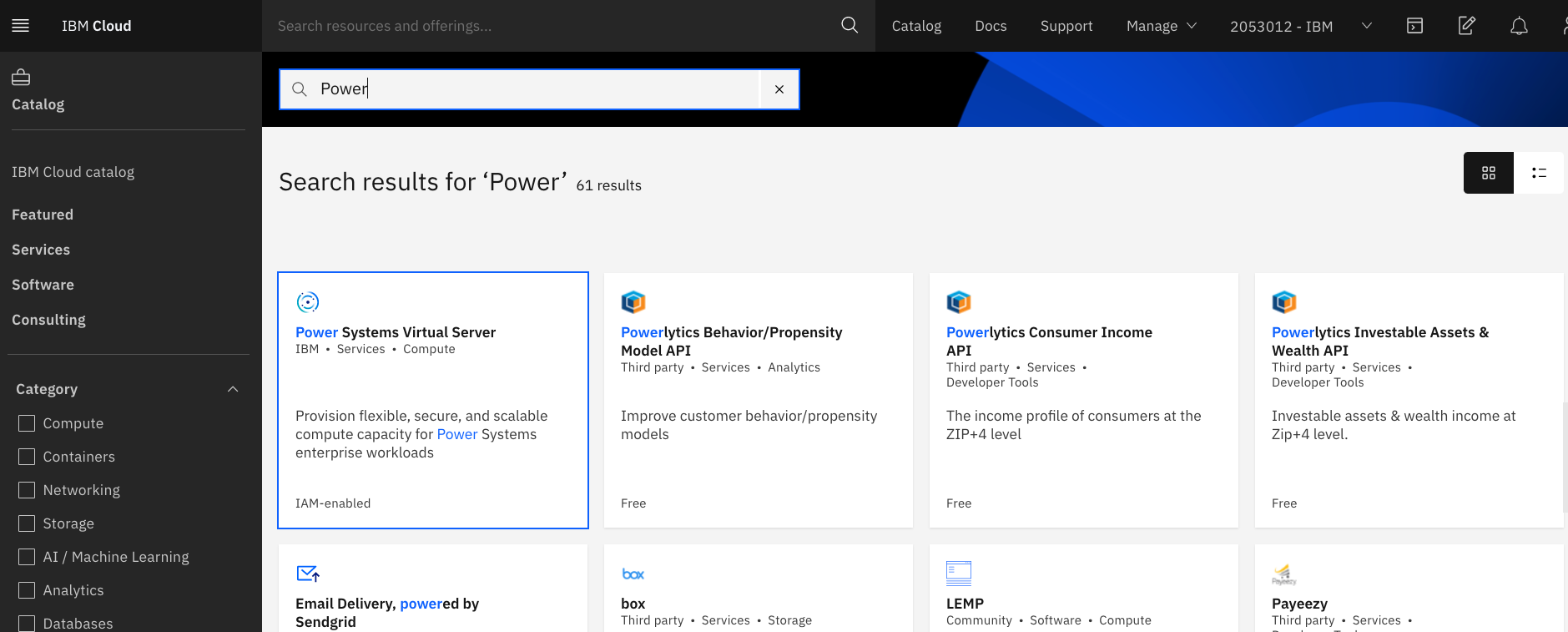This screenshot has height=632, width=1568.
Task: Click the IBM Cloud logo text
Action: click(97, 26)
